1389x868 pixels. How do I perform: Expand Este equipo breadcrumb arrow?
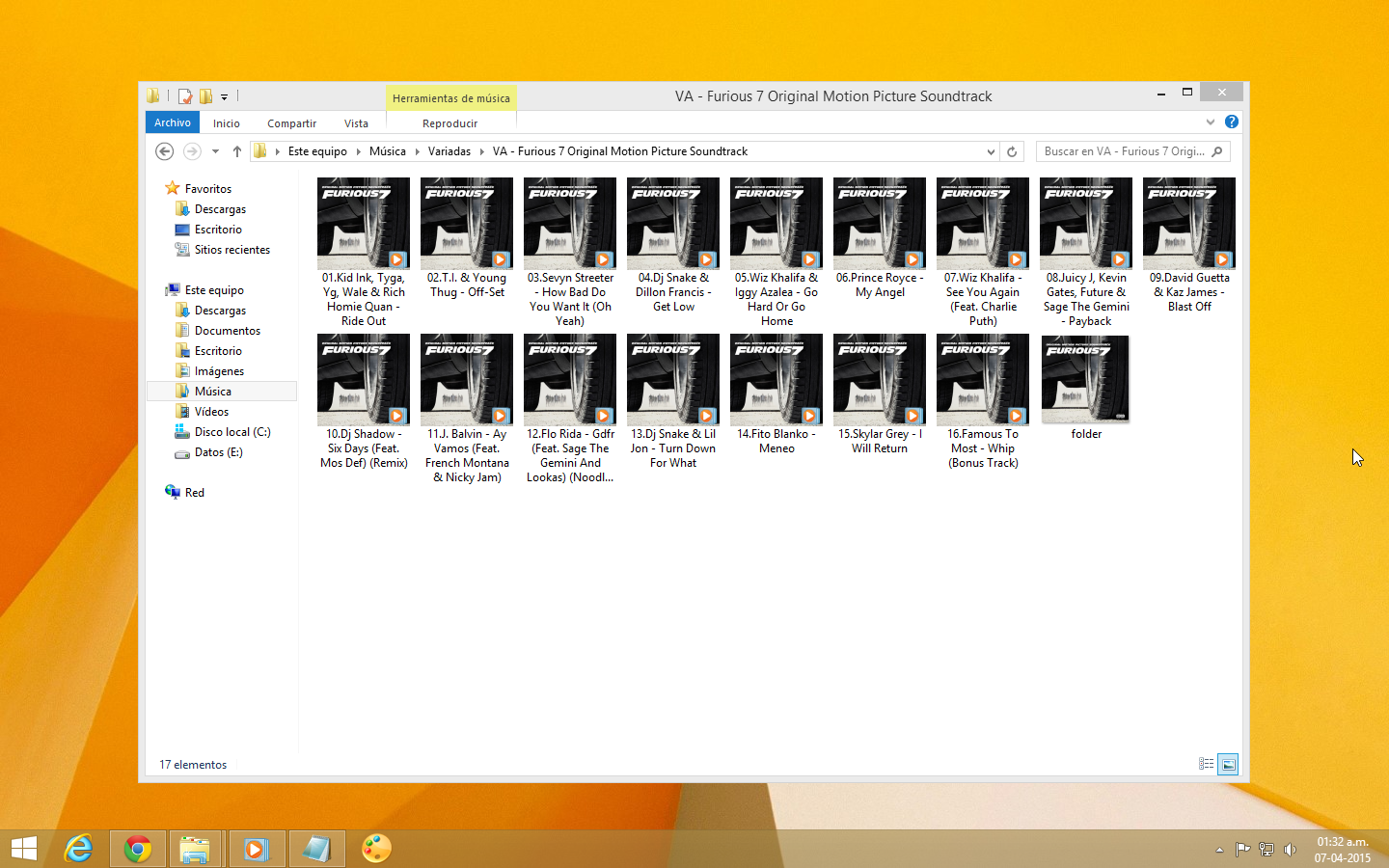[x=358, y=151]
